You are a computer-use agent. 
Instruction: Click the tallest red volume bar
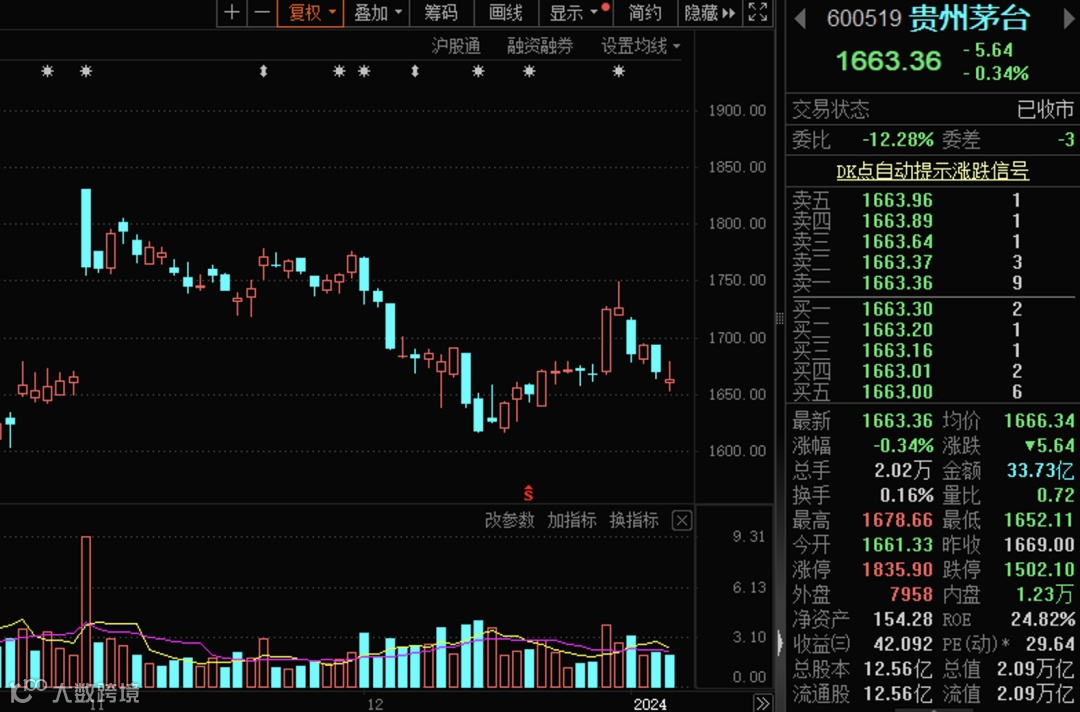tap(86, 611)
